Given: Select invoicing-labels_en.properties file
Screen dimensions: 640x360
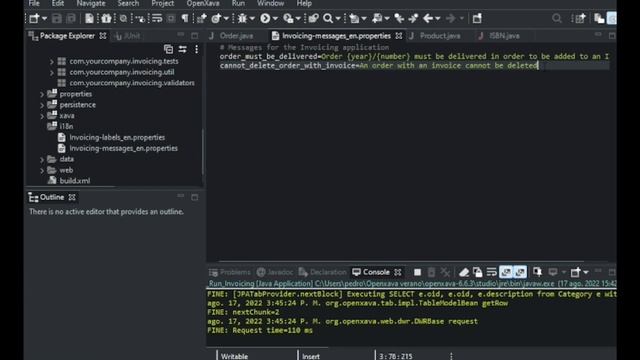Looking at the screenshot, I should coord(117,138).
